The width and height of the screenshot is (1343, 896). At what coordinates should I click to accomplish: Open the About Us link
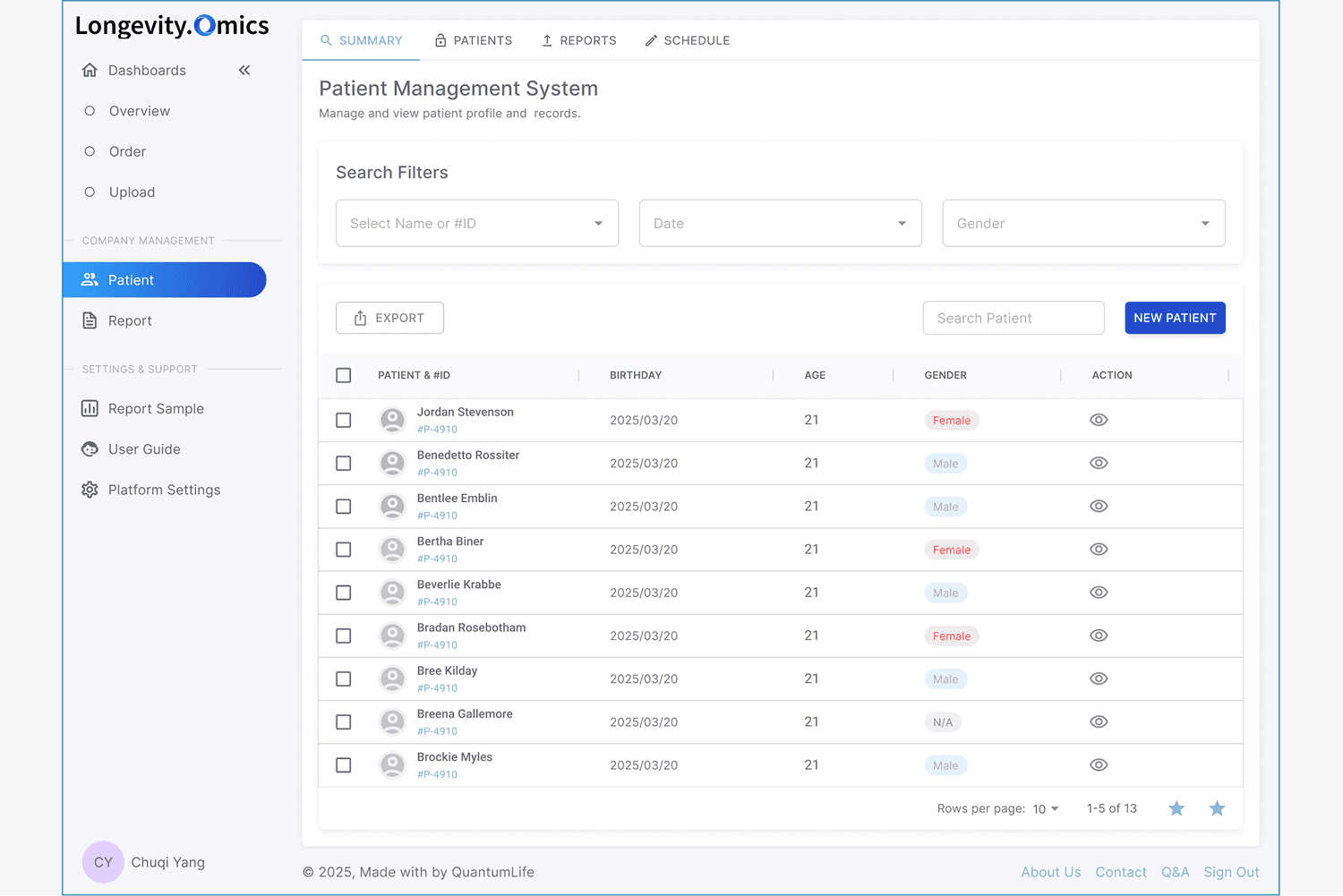click(1050, 872)
